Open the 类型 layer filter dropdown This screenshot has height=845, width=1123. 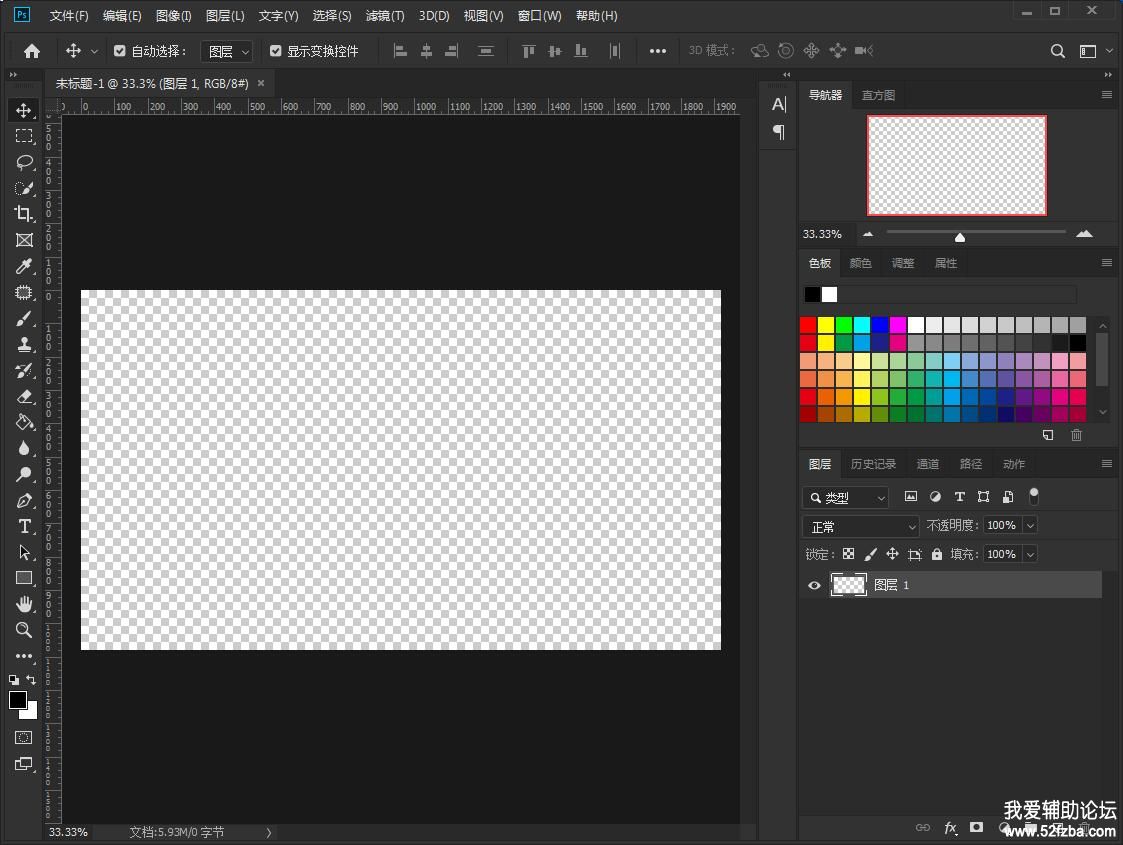pyautogui.click(x=846, y=497)
